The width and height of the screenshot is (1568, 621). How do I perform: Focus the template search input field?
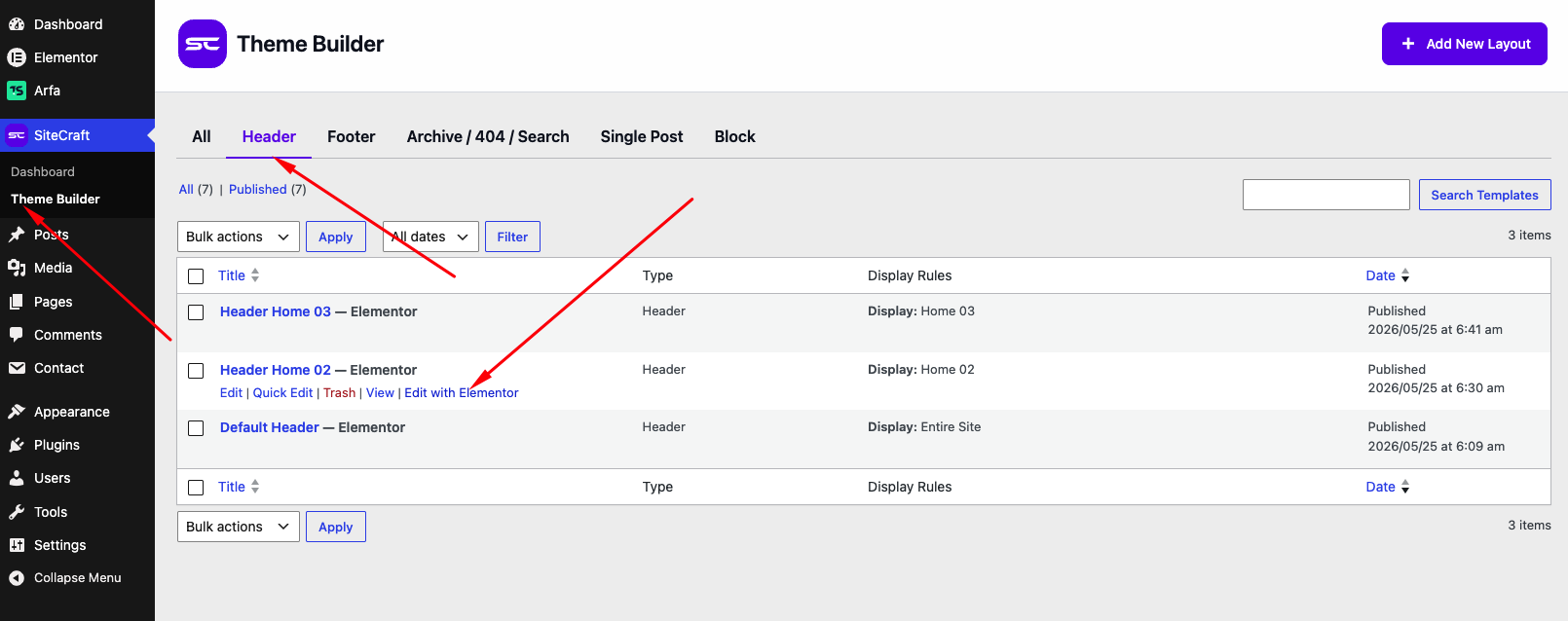pyautogui.click(x=1326, y=195)
